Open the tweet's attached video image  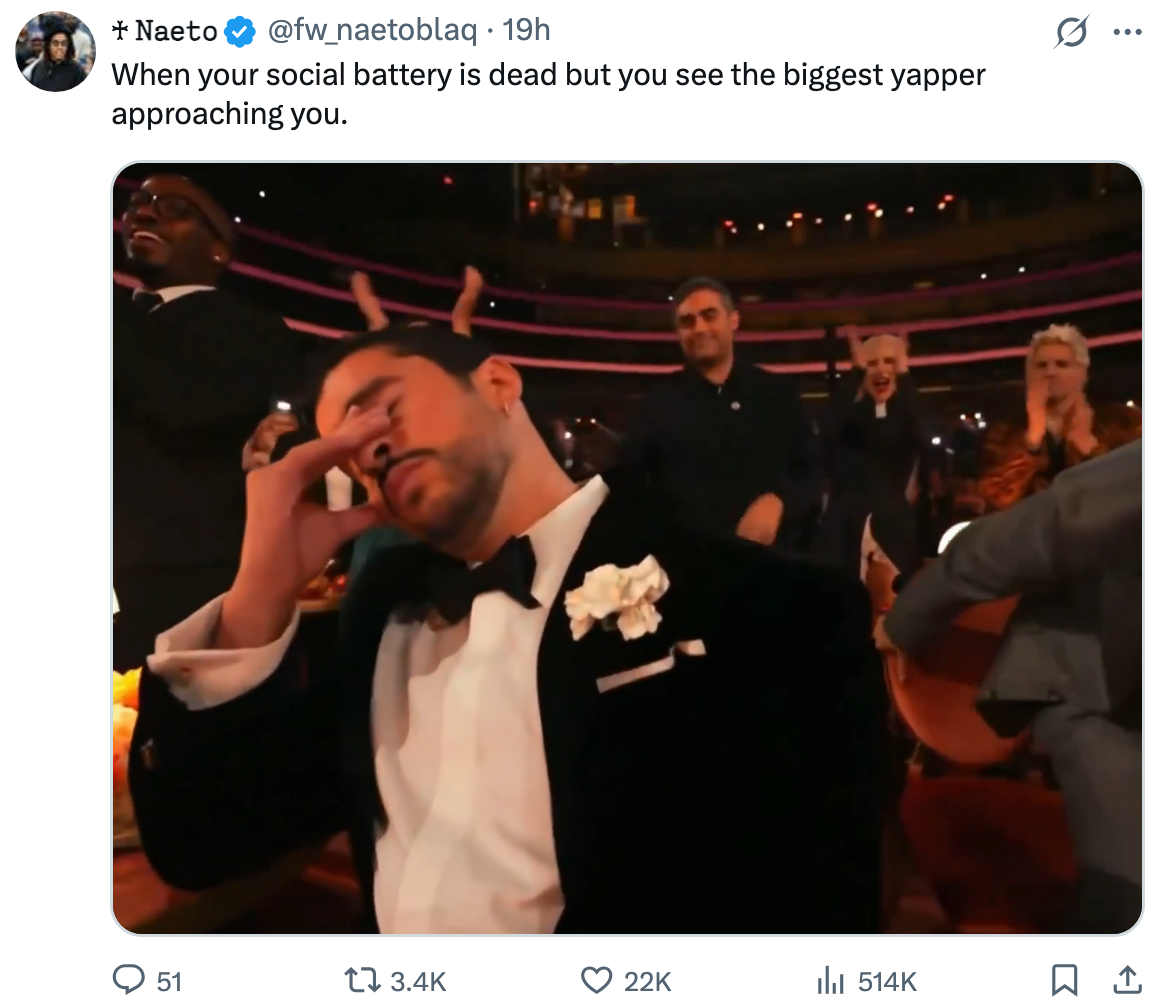(x=627, y=548)
